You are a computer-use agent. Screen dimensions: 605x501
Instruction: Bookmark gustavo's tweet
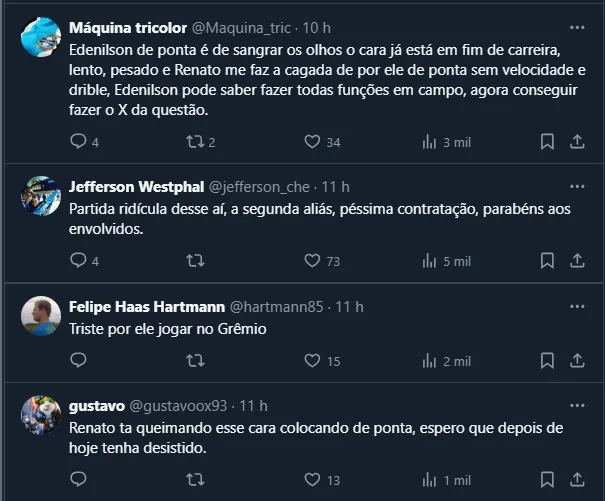point(547,479)
